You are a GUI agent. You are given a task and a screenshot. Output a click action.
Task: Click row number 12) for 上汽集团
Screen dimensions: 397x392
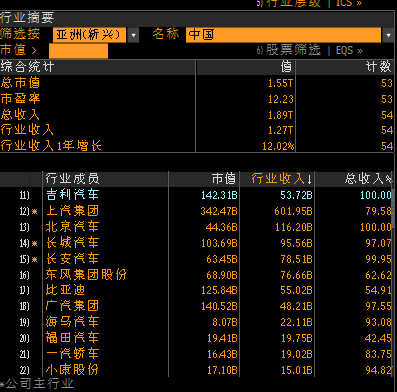(x=24, y=211)
